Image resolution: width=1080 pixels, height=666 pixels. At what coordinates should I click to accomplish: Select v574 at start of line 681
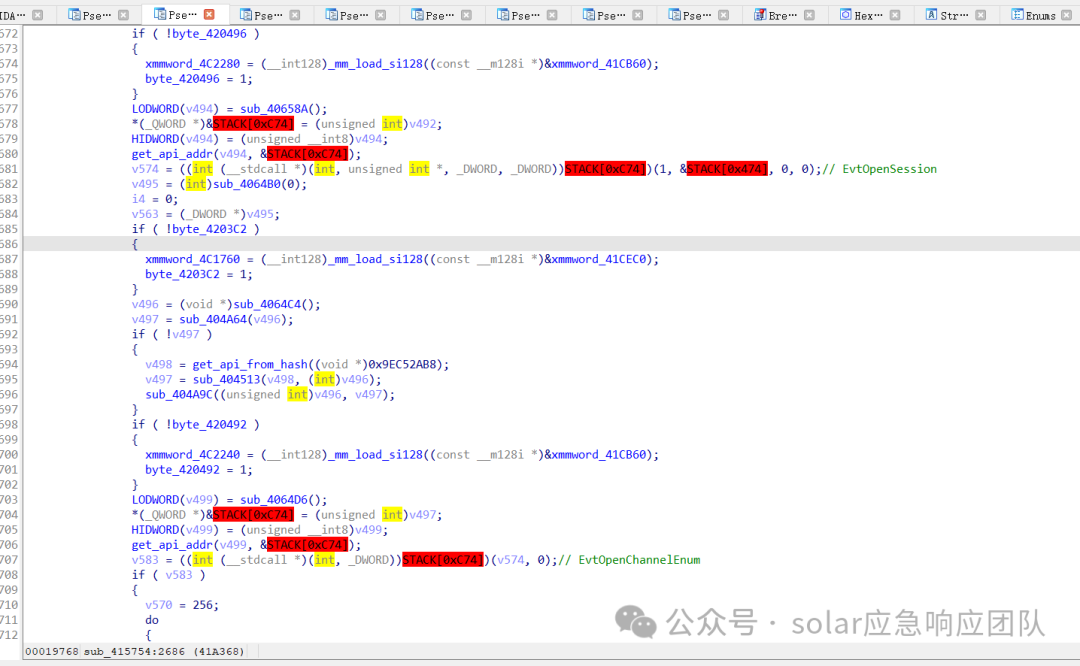(x=145, y=169)
